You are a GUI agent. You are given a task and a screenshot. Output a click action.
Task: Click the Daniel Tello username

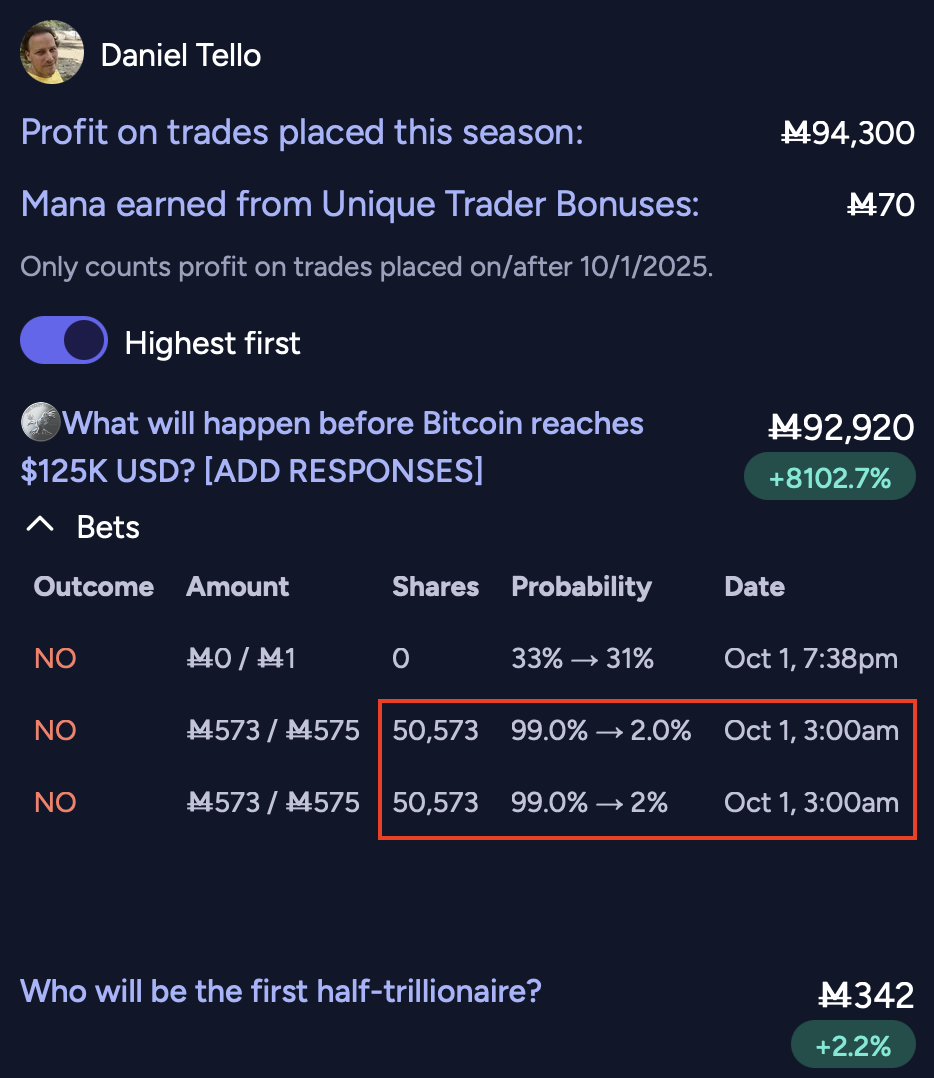[x=181, y=55]
